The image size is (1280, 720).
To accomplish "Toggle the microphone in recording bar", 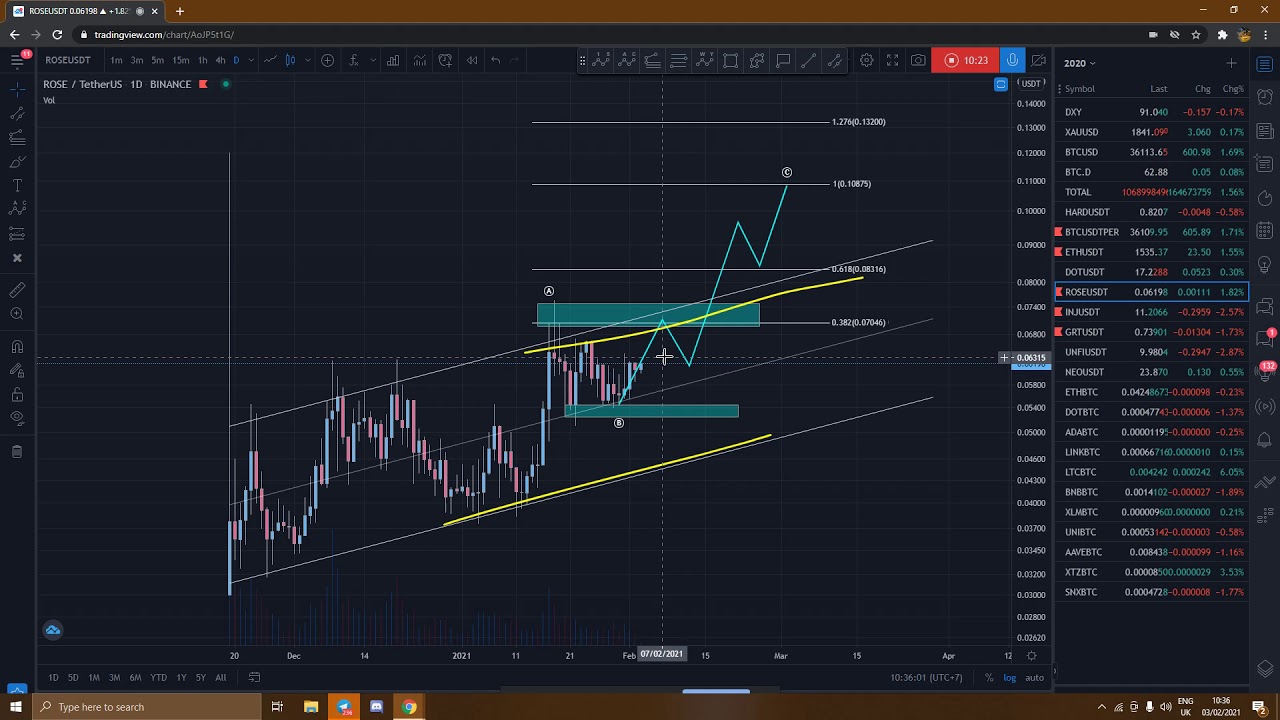I will (x=1012, y=60).
